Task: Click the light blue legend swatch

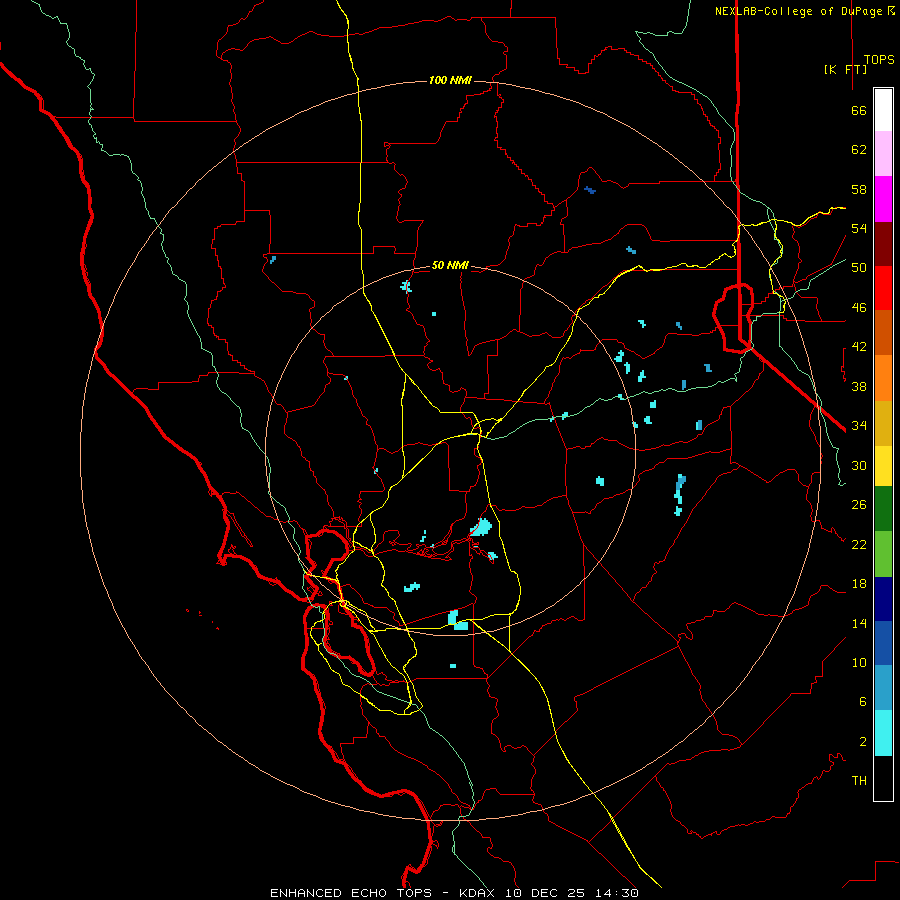Action: 883,688
